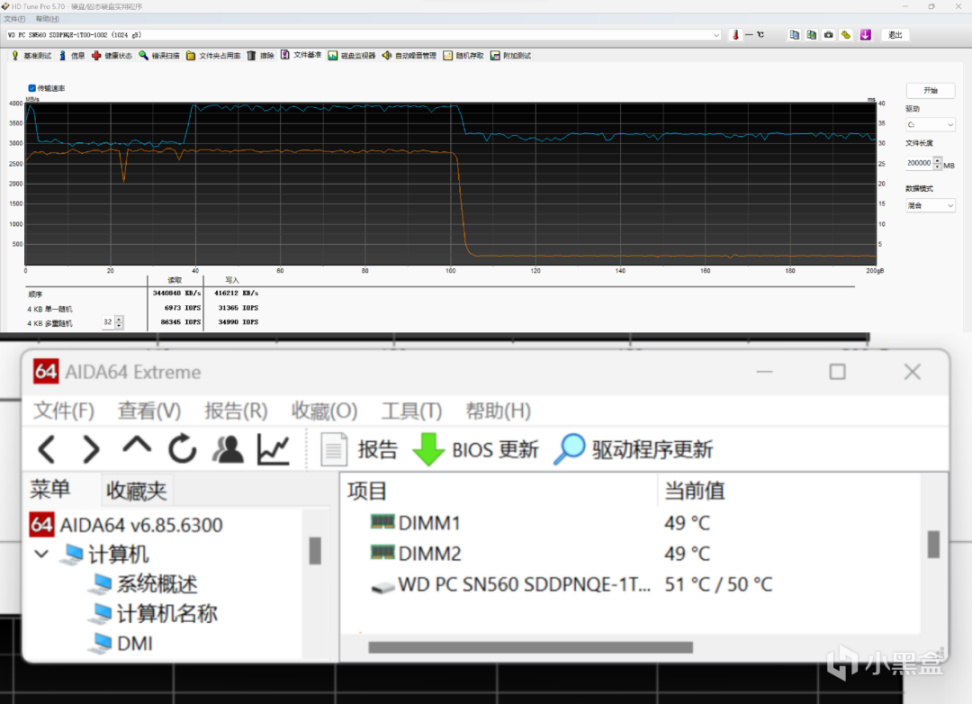Click the AIDA64 forward arrow
Image resolution: width=972 pixels, height=704 pixels.
(91, 449)
